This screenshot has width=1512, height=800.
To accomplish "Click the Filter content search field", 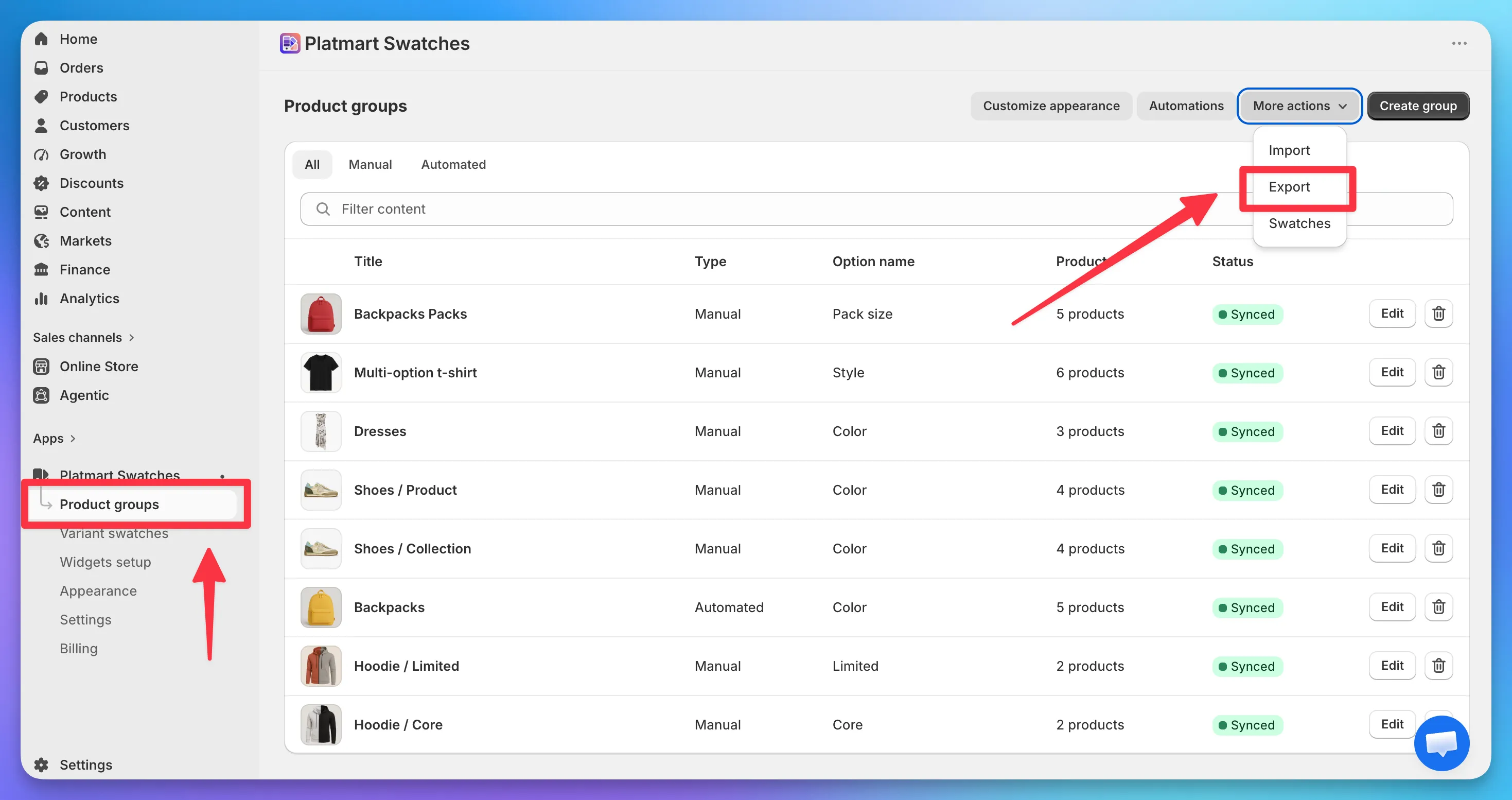I will [x=876, y=209].
